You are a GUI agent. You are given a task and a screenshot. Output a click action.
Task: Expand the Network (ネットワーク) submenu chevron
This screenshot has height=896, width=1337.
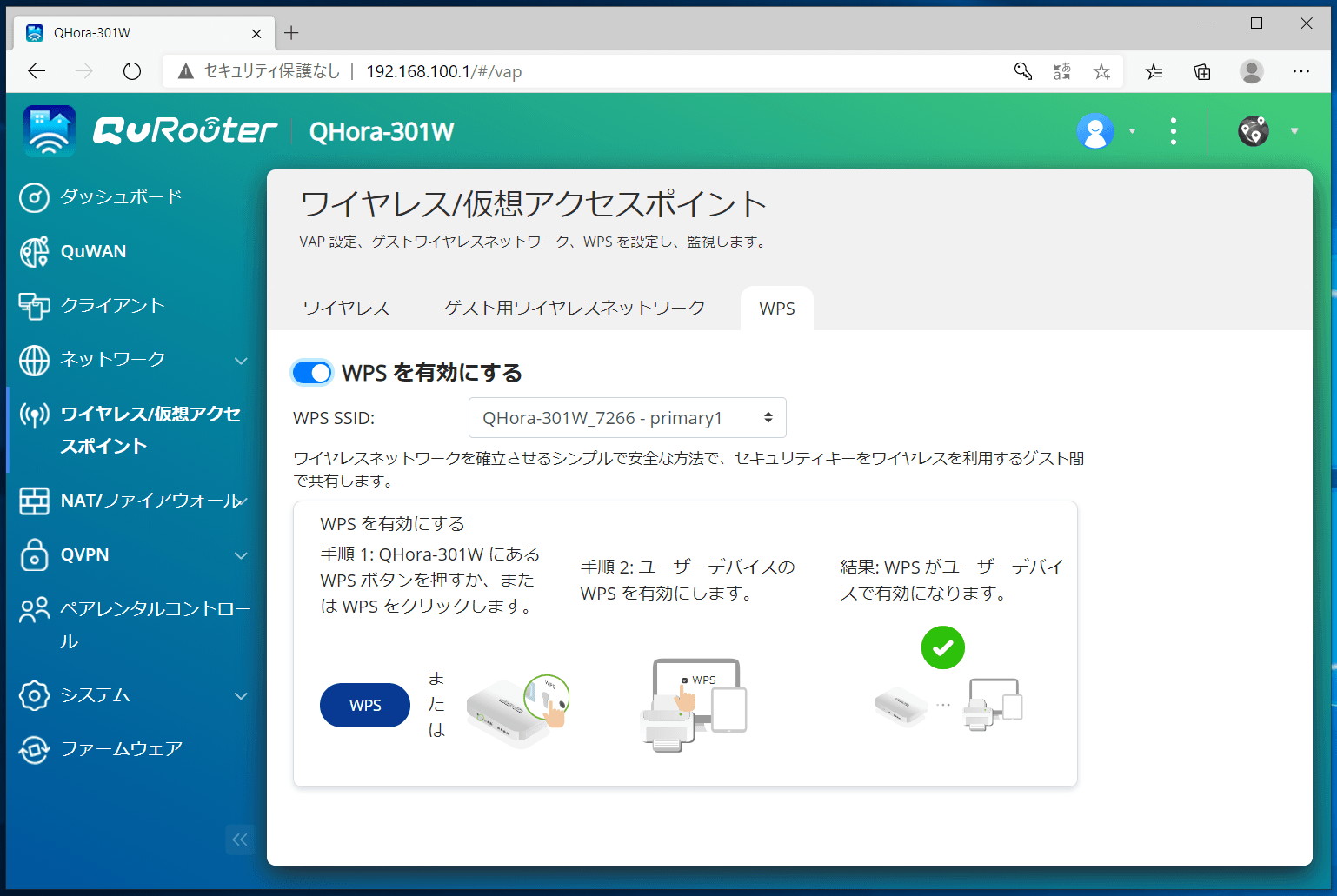pos(241,361)
